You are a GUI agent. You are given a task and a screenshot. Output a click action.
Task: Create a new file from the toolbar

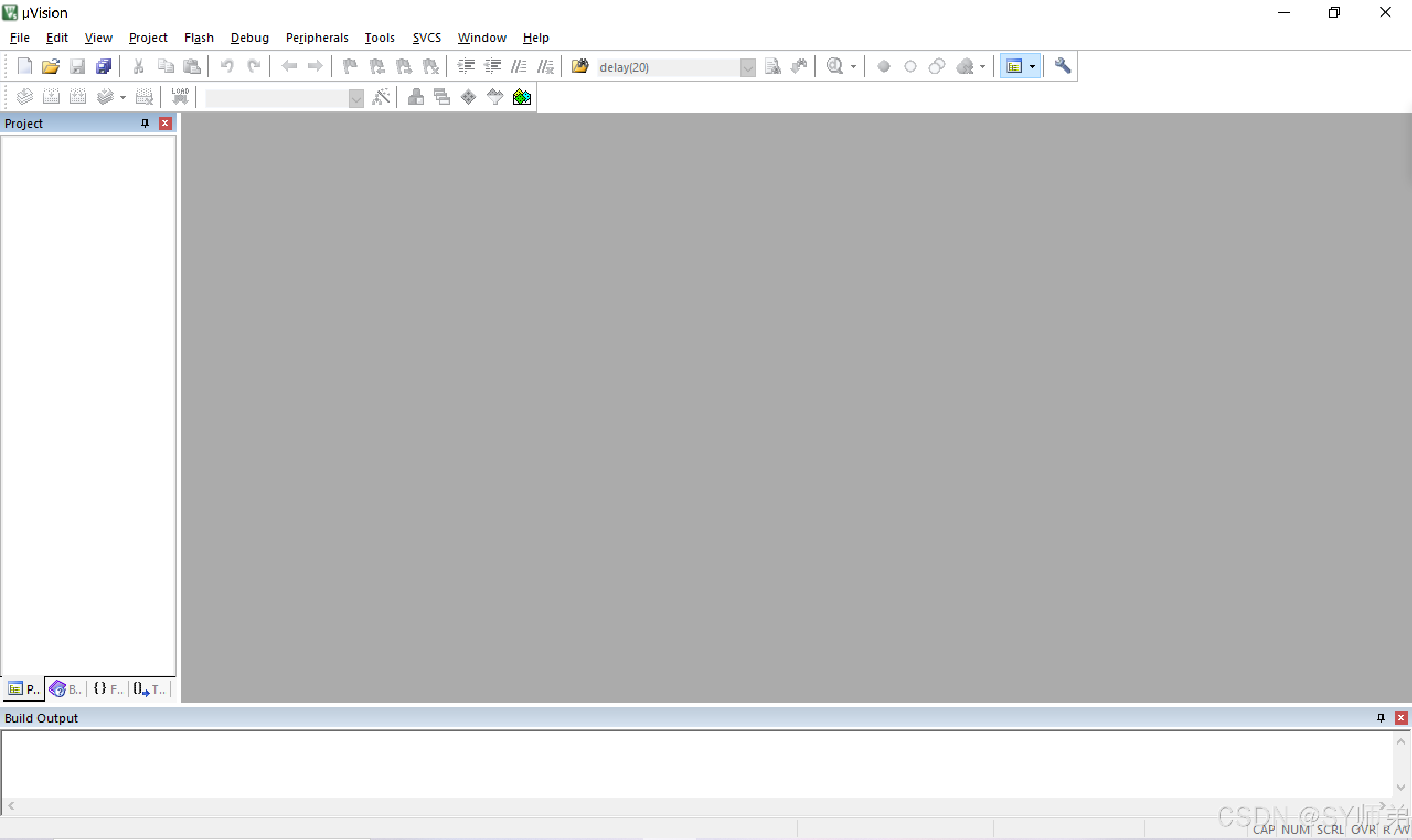click(x=24, y=66)
